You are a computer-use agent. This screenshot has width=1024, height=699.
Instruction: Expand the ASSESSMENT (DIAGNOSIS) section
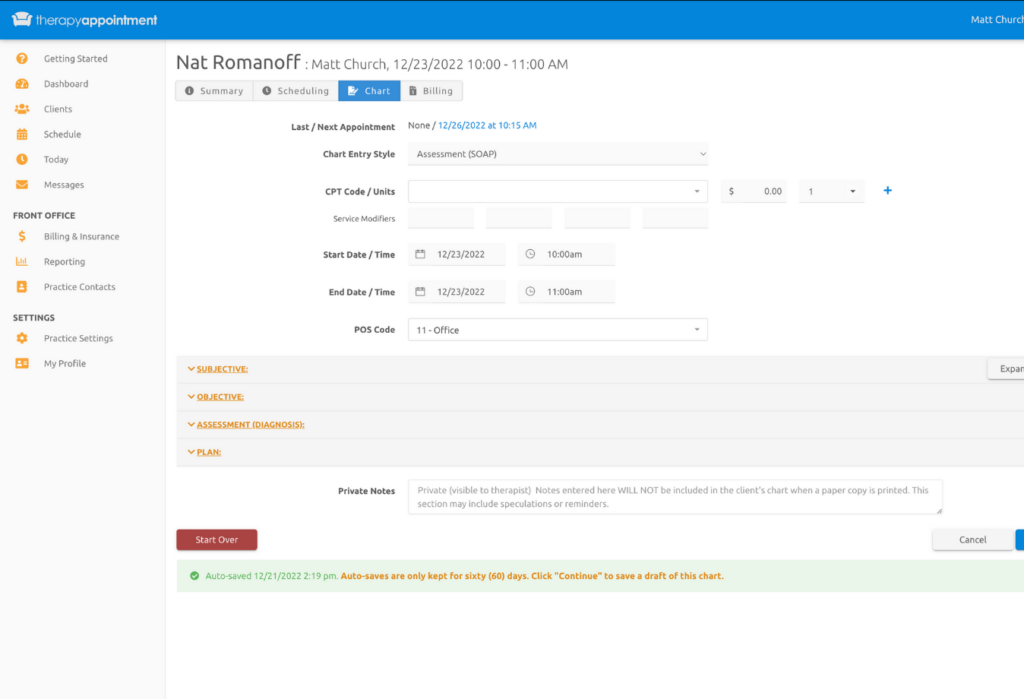pyautogui.click(x=249, y=425)
